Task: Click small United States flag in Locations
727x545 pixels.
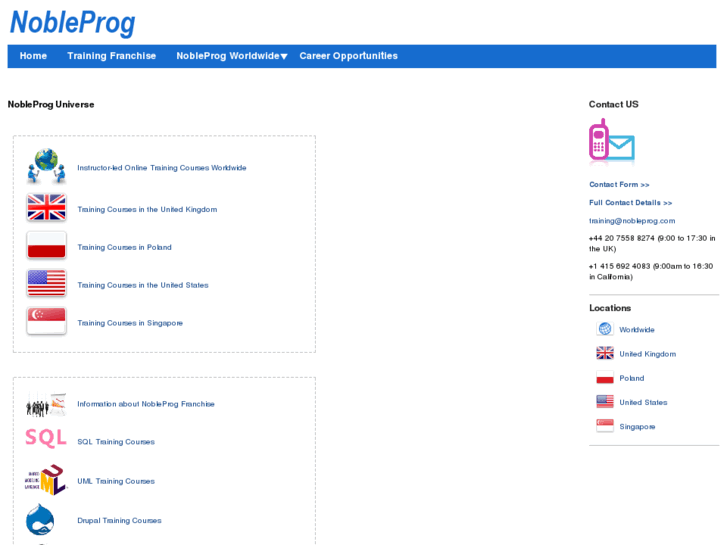Action: pyautogui.click(x=605, y=401)
